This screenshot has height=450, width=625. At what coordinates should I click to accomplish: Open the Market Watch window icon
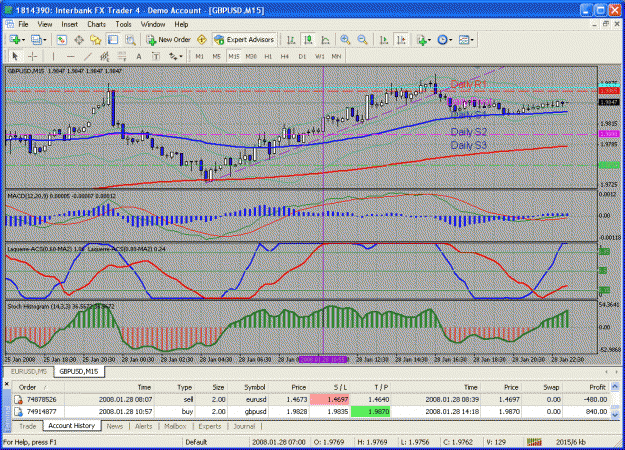(61, 40)
